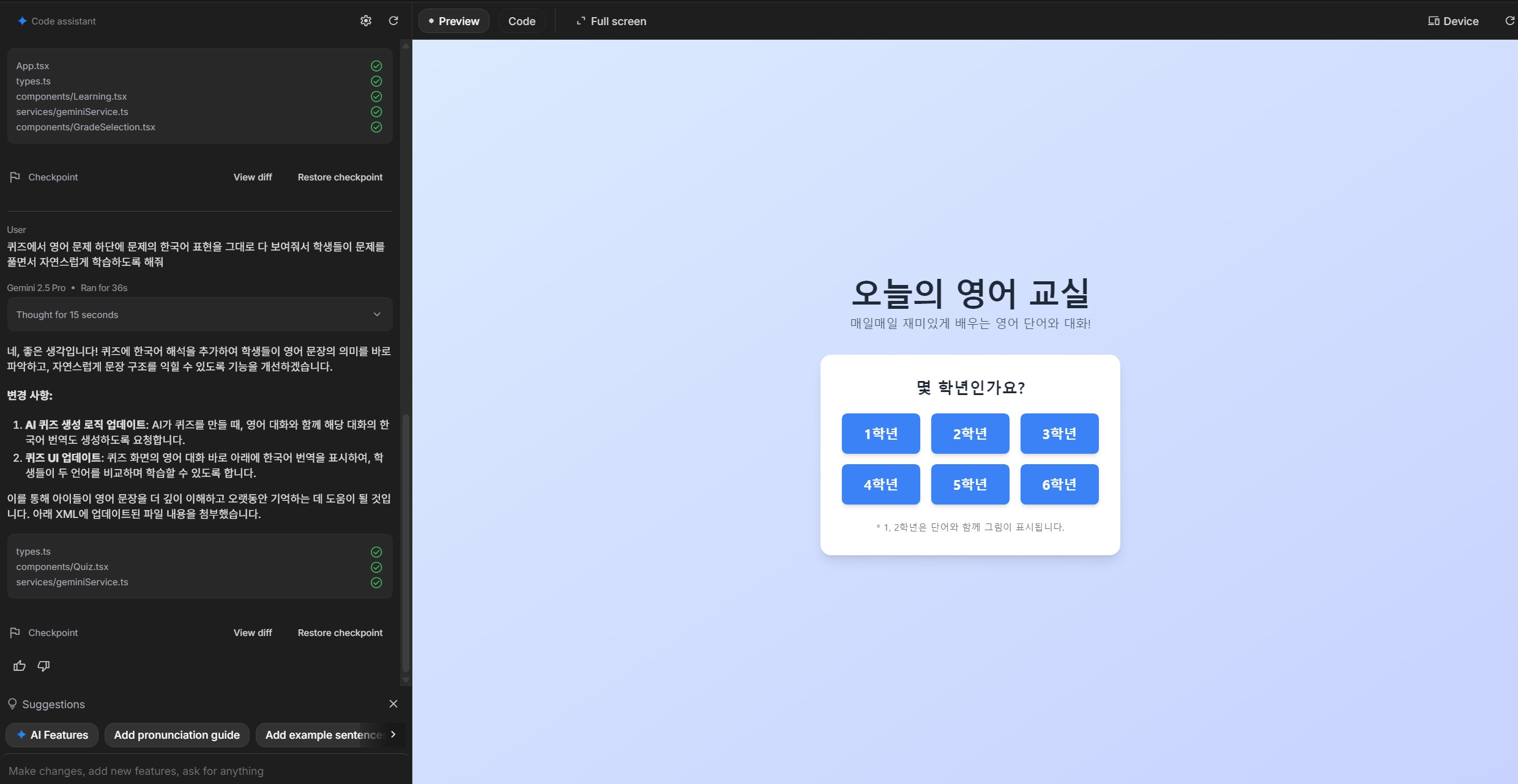The image size is (1518, 784).
Task: Expand the 'Thought for 15 seconds' section
Action: click(x=199, y=314)
